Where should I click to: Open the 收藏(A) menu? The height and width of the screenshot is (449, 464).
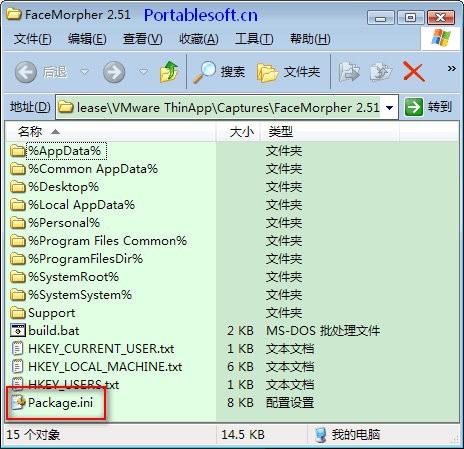tap(199, 39)
